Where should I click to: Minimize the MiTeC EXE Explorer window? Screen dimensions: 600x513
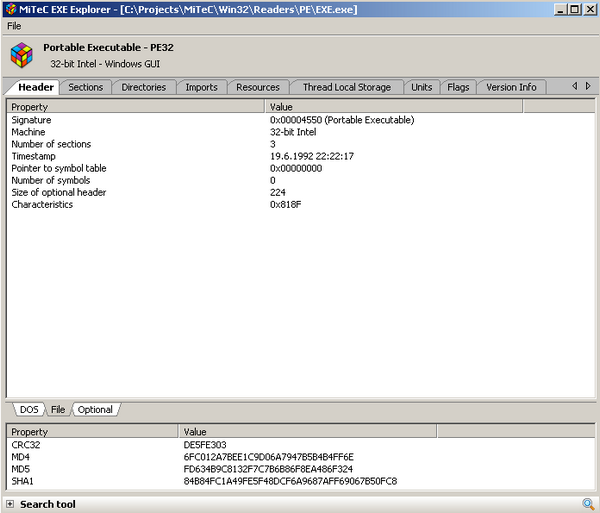coord(560,9)
